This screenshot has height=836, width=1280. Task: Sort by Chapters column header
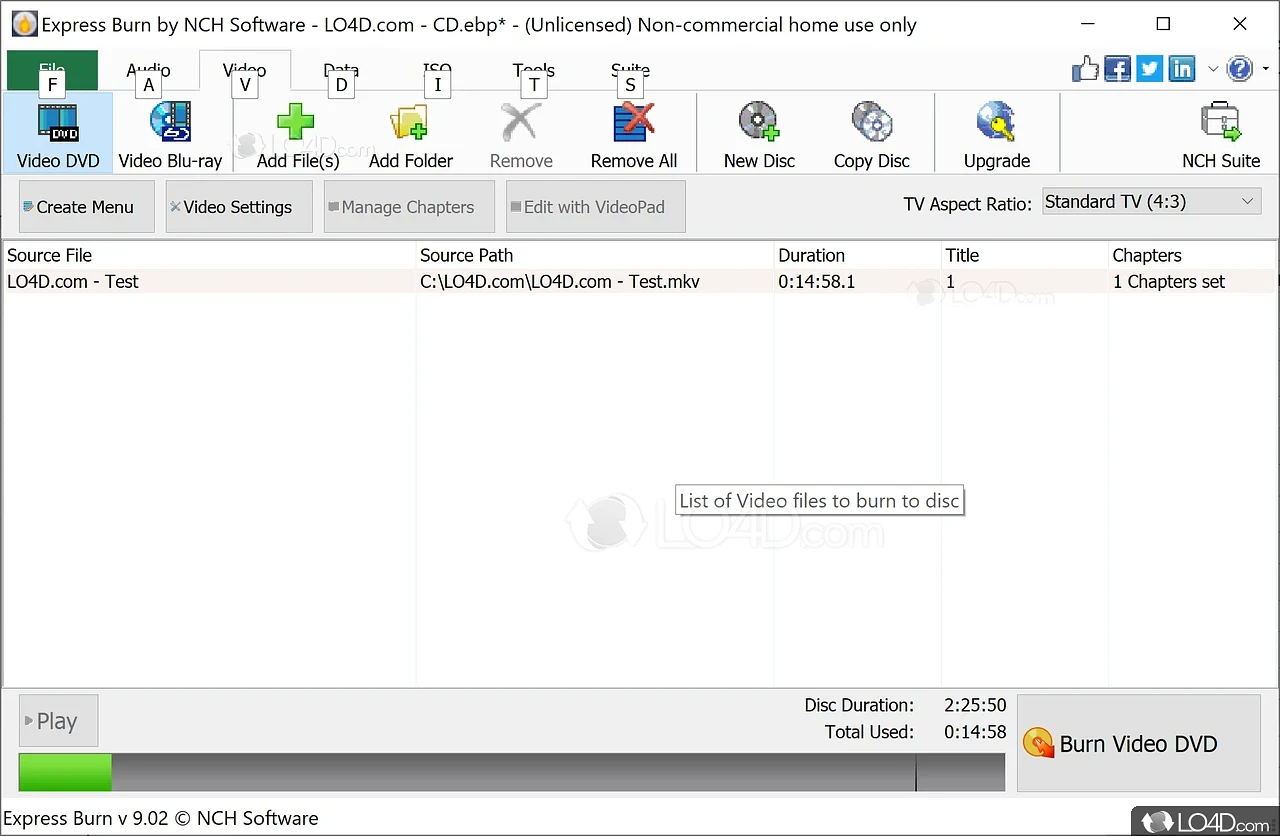point(1192,256)
